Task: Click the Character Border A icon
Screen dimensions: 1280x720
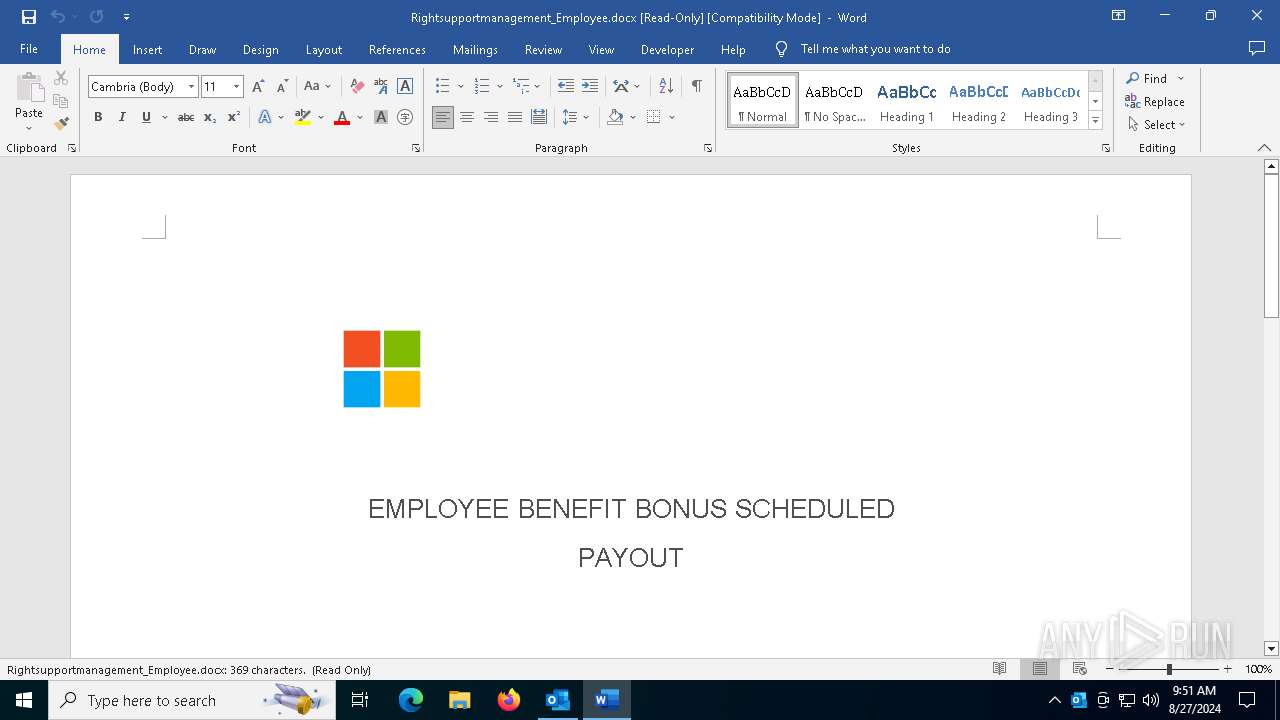Action: click(405, 87)
